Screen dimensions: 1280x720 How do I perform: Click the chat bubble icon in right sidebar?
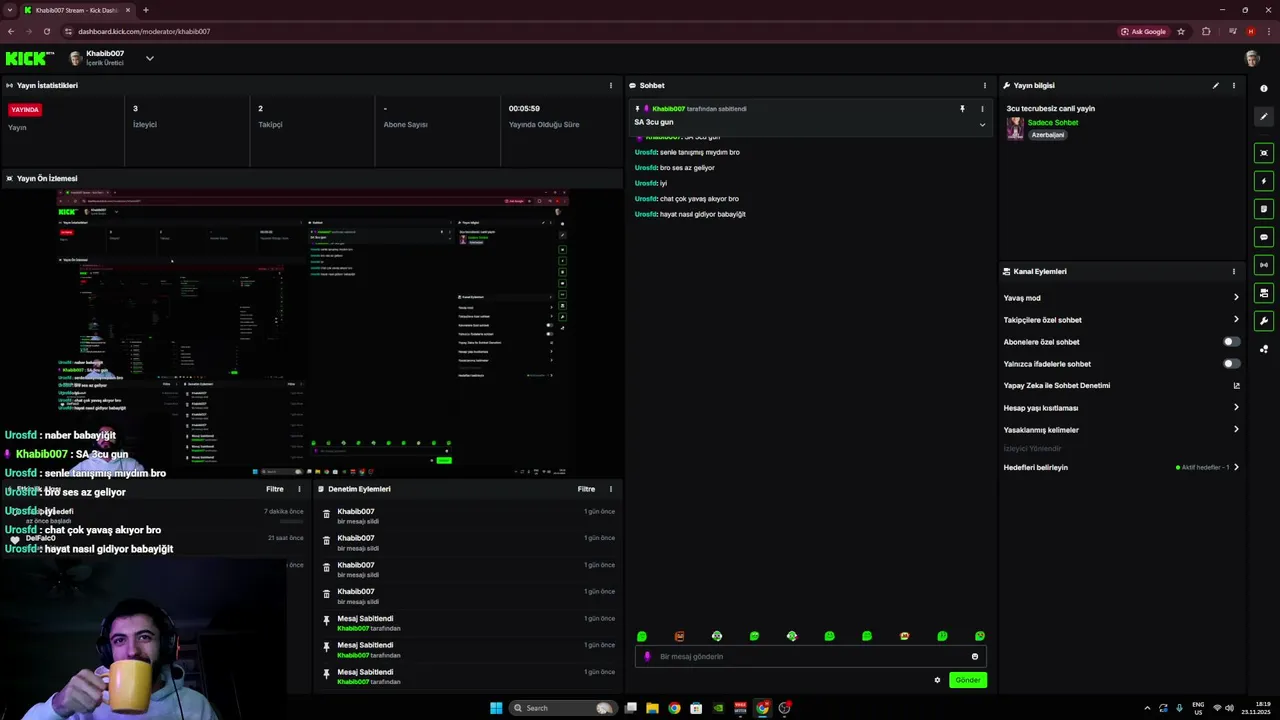pyautogui.click(x=1264, y=237)
